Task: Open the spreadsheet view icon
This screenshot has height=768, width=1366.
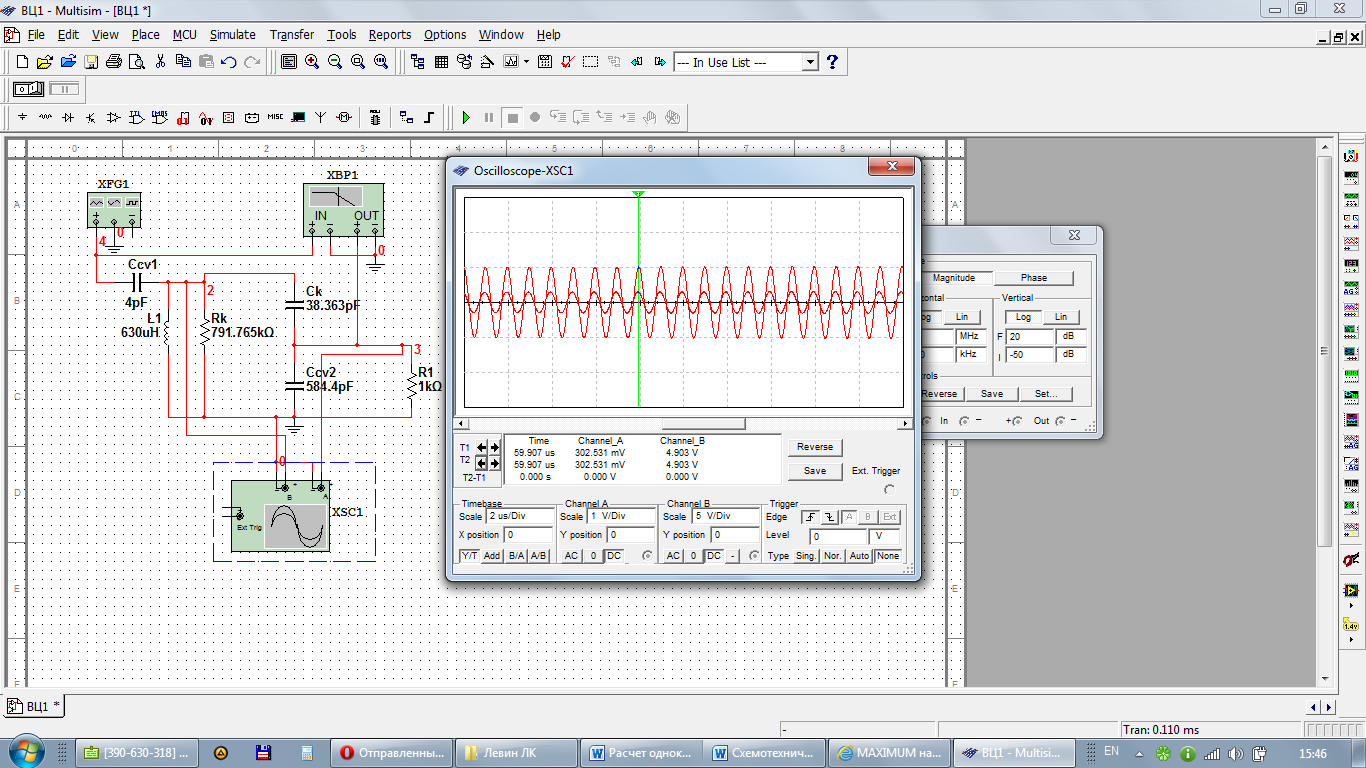Action: coord(441,62)
